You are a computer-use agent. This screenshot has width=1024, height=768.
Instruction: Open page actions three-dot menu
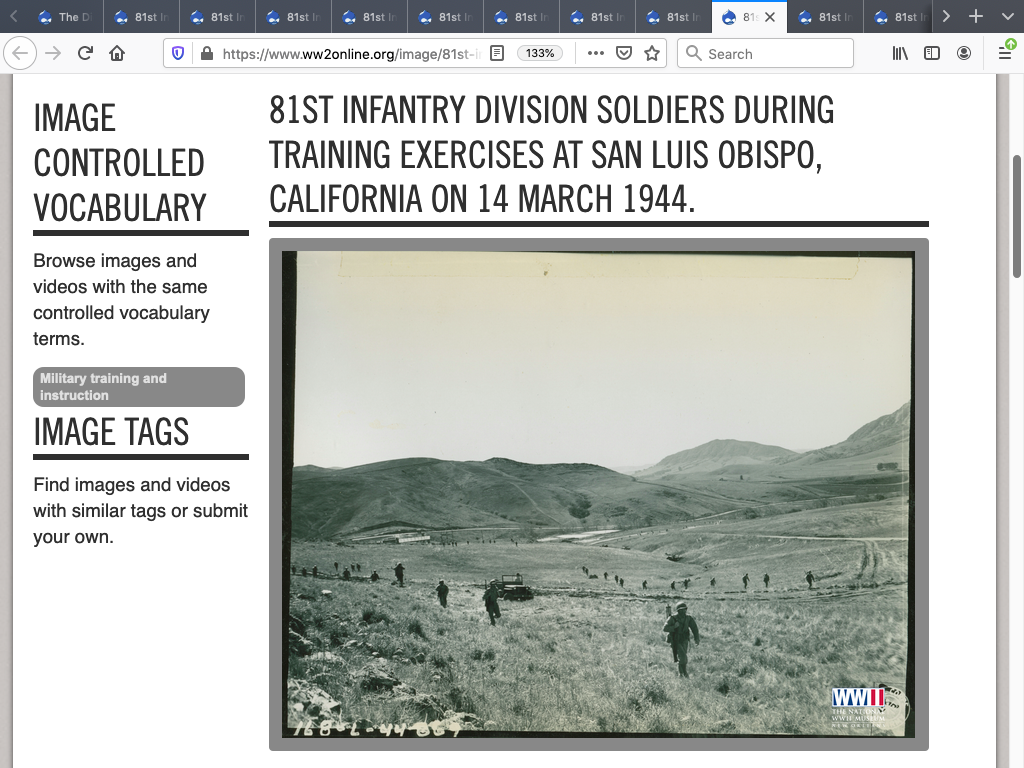(596, 54)
